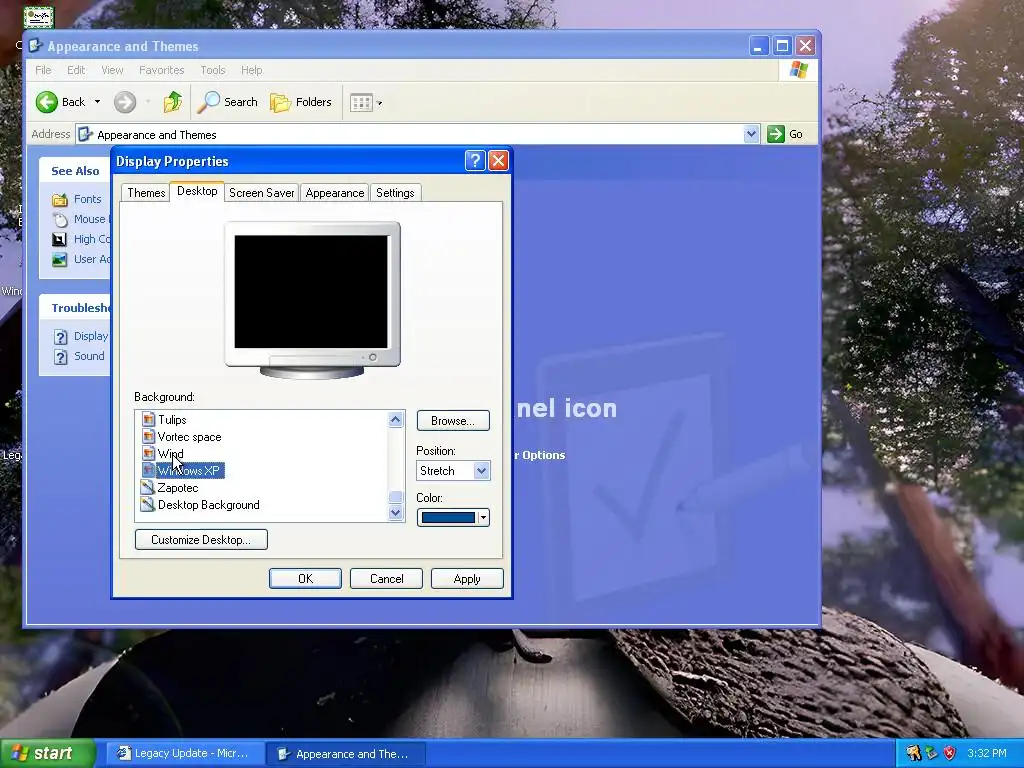Click the taskbar clock showing 3:32 PM
The image size is (1024, 768).
point(987,754)
